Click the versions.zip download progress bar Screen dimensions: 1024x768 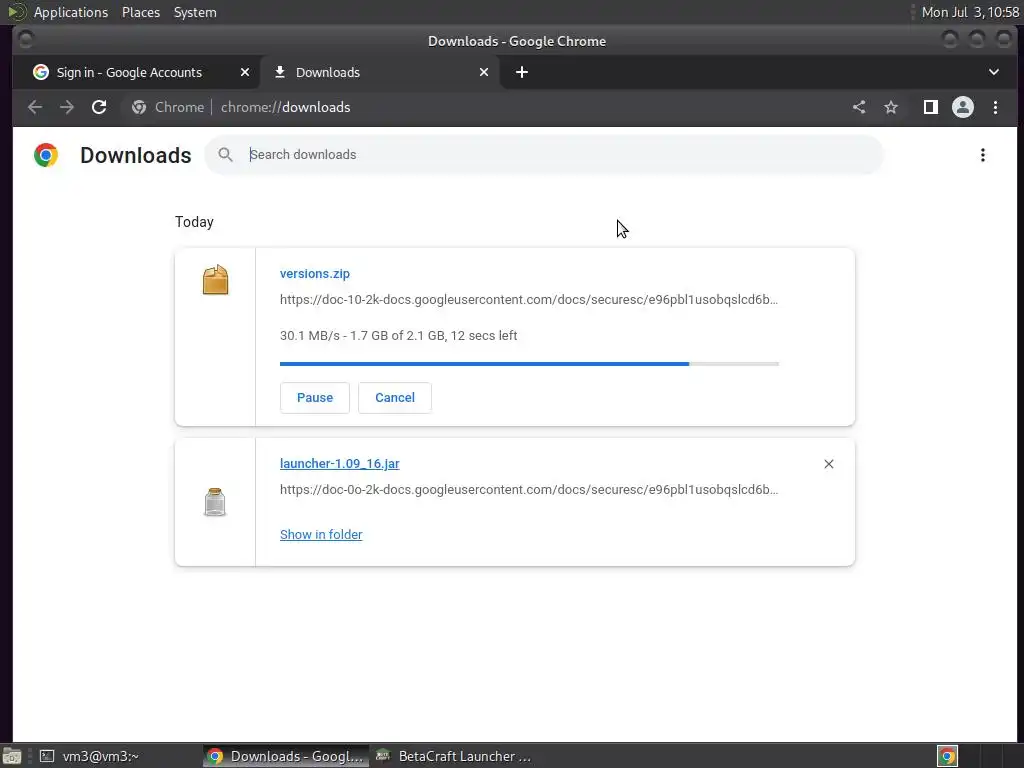click(529, 364)
